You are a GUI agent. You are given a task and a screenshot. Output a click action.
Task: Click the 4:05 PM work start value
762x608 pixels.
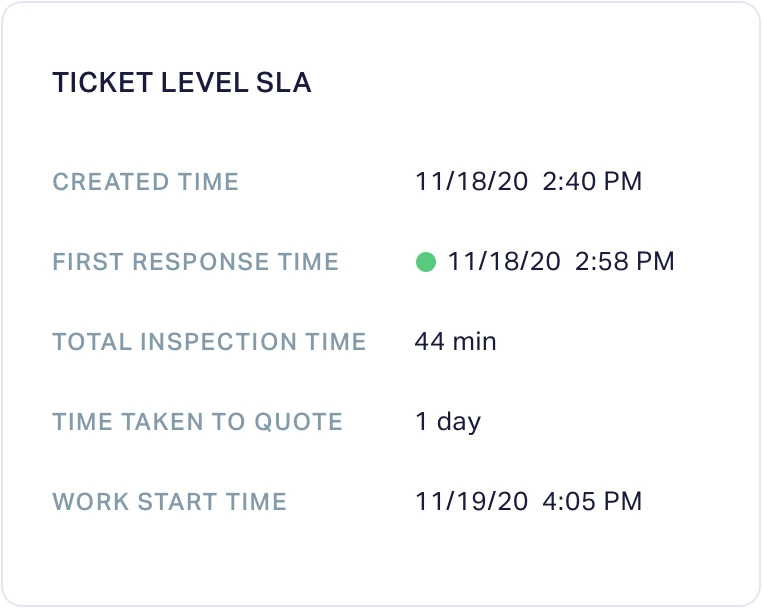[592, 501]
